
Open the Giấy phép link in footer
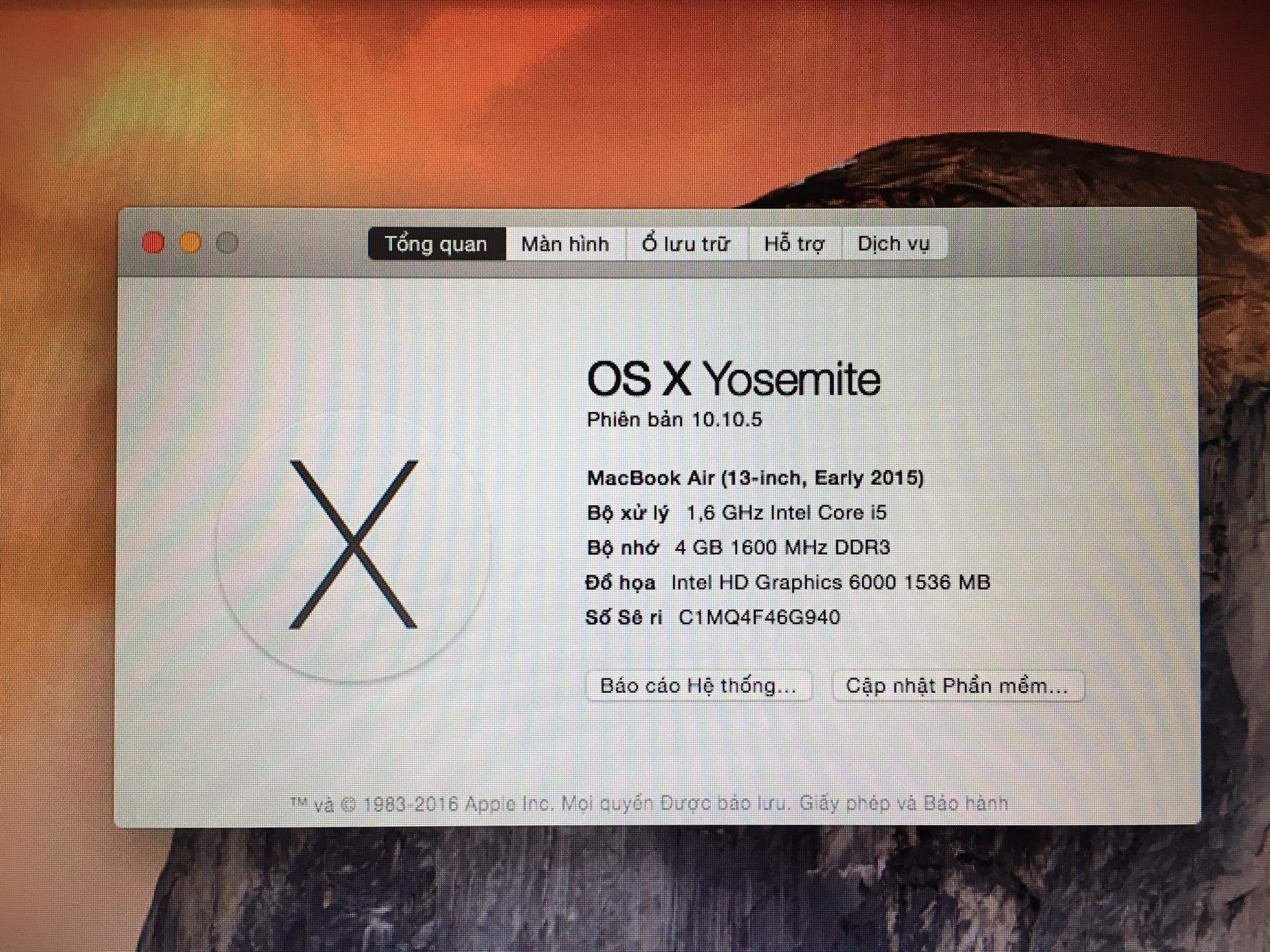coord(846,803)
